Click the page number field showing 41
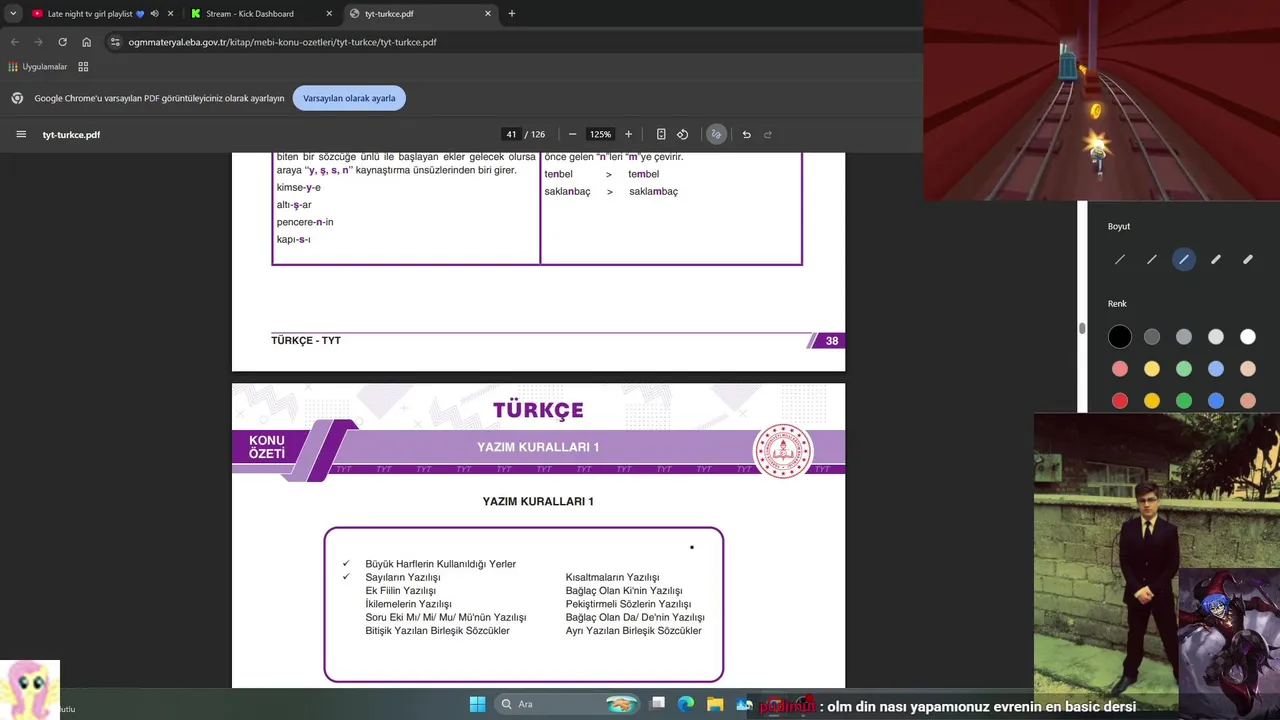 point(511,134)
